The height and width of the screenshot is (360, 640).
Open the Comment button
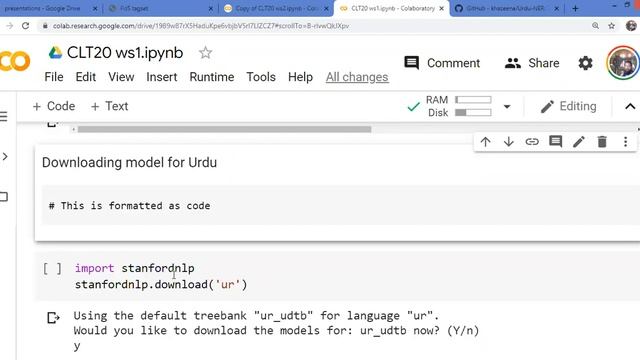[442, 63]
